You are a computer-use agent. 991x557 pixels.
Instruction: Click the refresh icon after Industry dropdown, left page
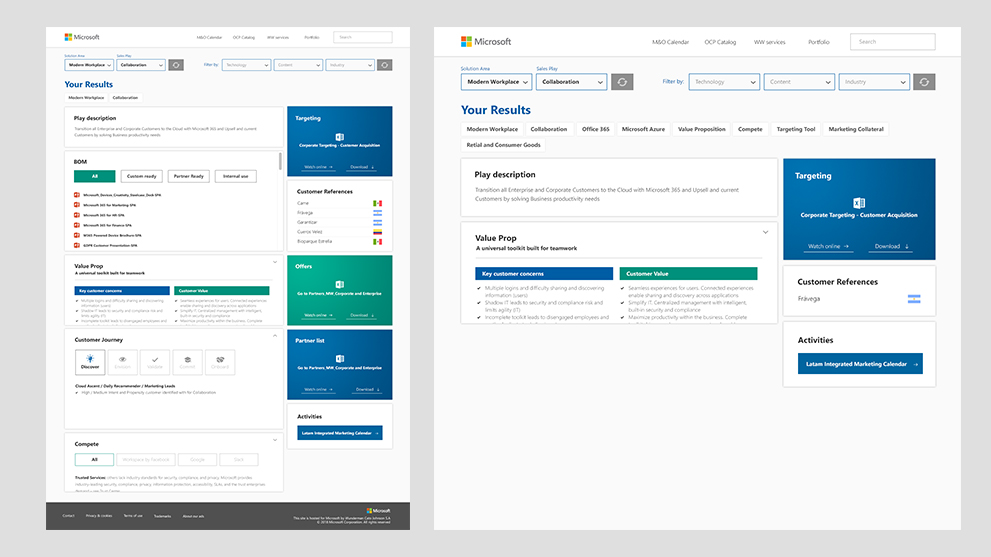coord(384,65)
